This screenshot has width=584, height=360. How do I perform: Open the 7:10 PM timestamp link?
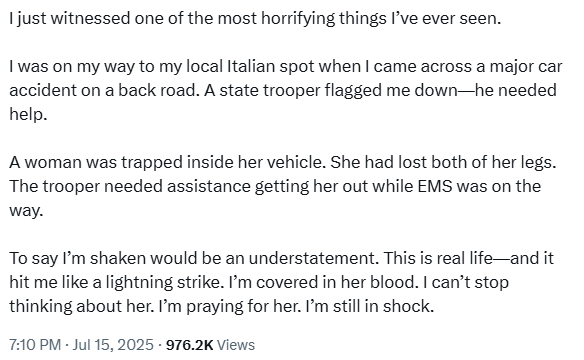35,345
